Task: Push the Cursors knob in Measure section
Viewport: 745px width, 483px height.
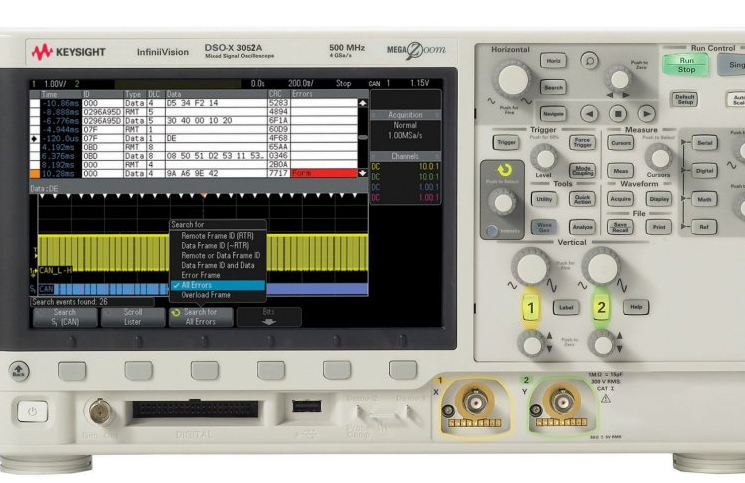Action: (659, 158)
